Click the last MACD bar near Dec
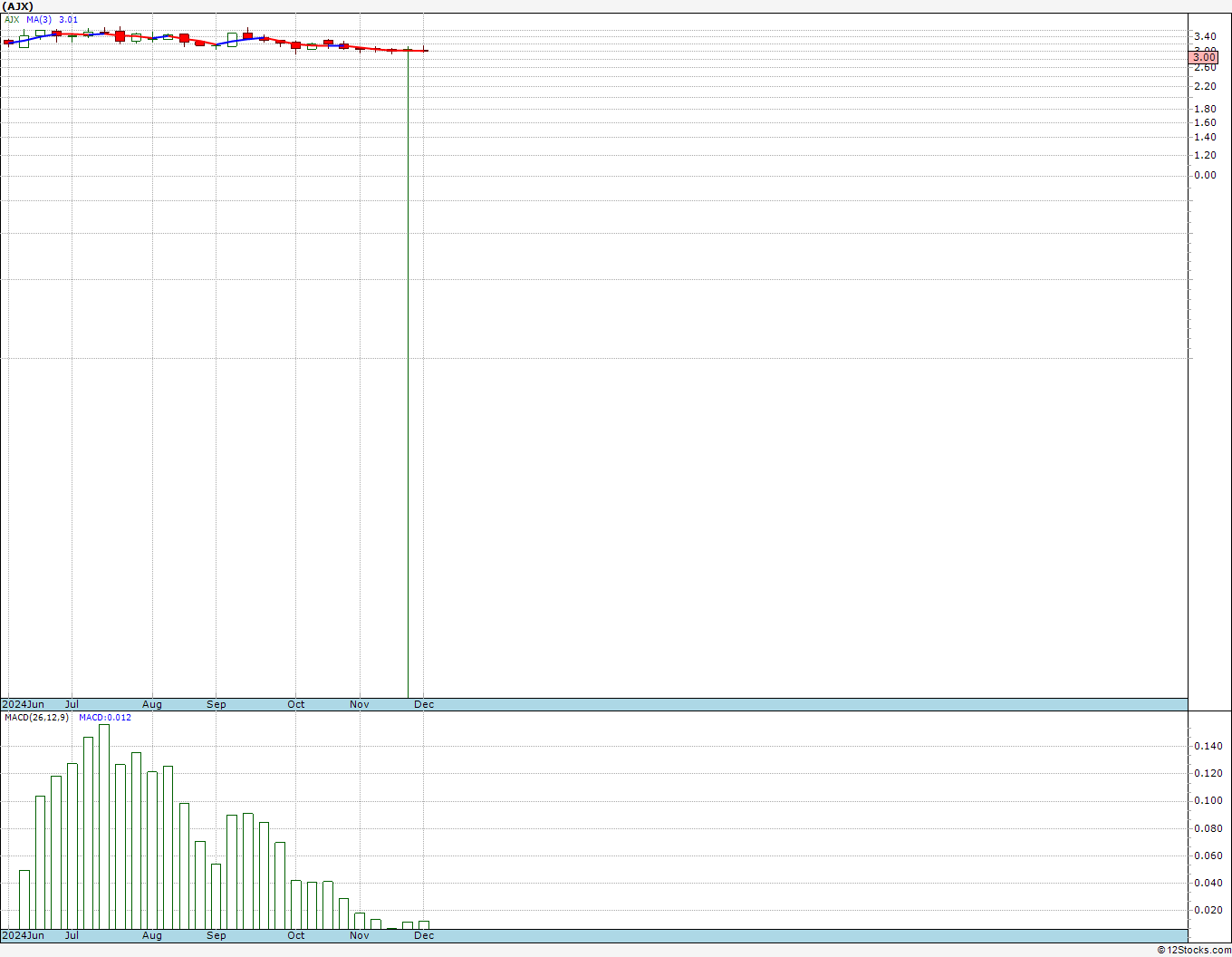Screen dimensions: 1232x957 [x=424, y=924]
